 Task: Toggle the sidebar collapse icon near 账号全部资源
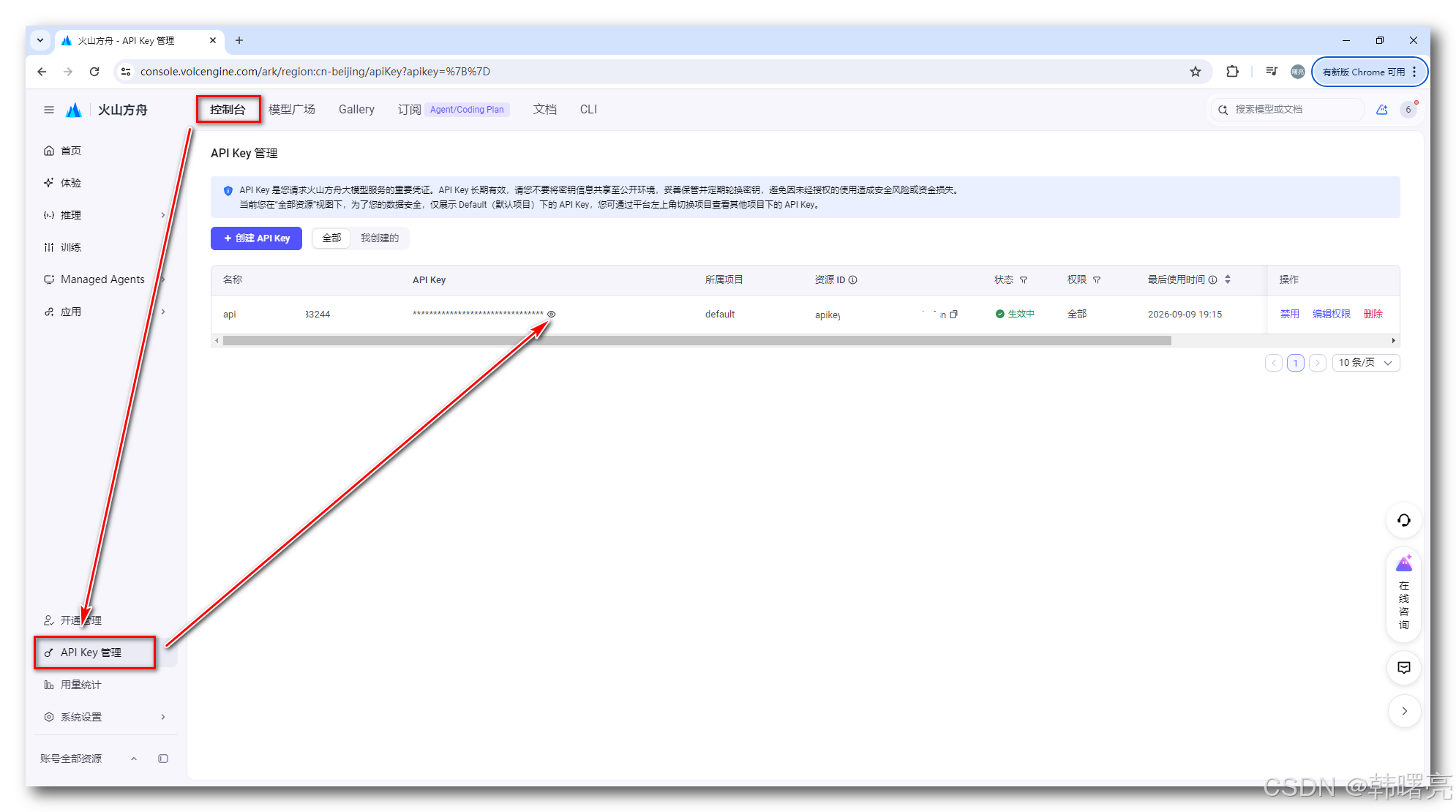[x=163, y=759]
